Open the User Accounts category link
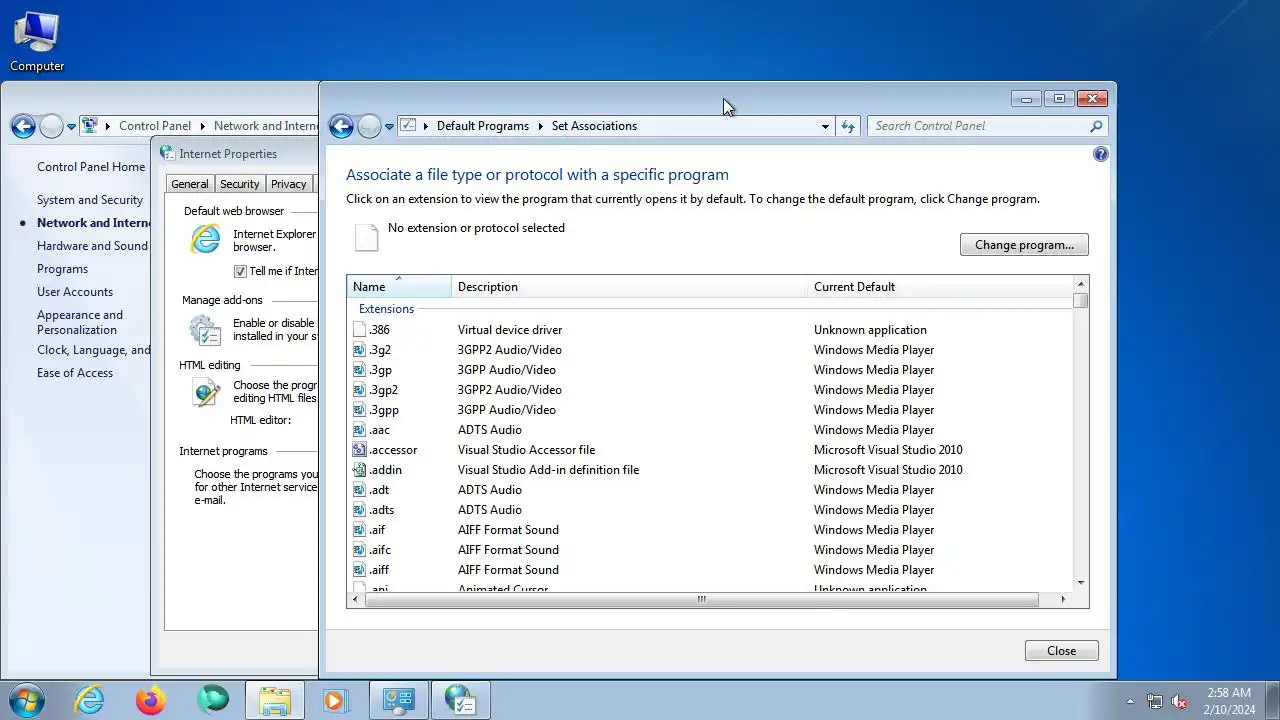1280x720 pixels. pos(75,292)
